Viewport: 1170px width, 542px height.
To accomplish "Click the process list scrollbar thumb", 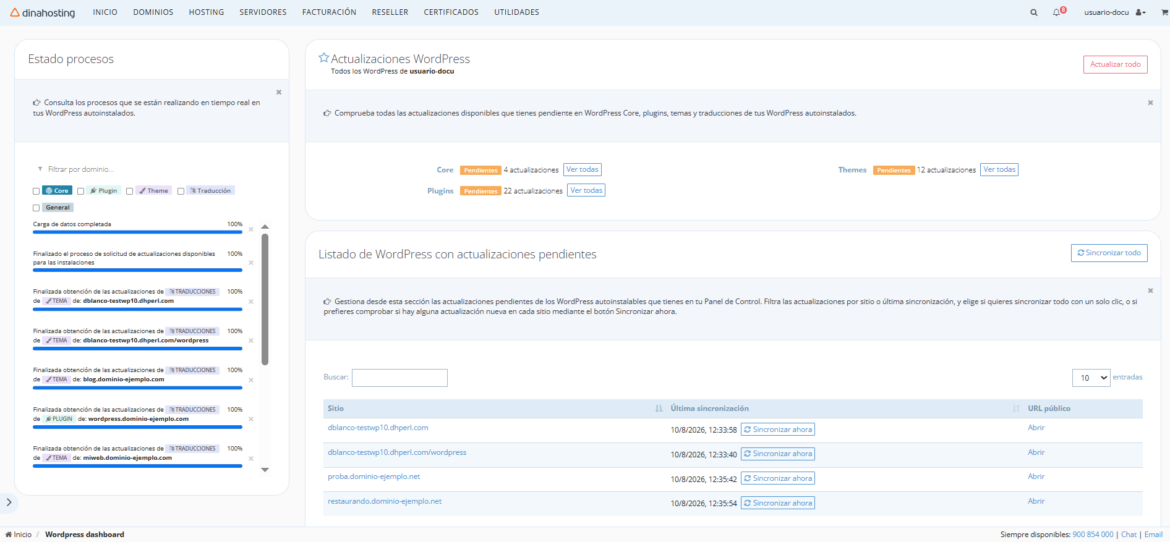I will coord(265,299).
